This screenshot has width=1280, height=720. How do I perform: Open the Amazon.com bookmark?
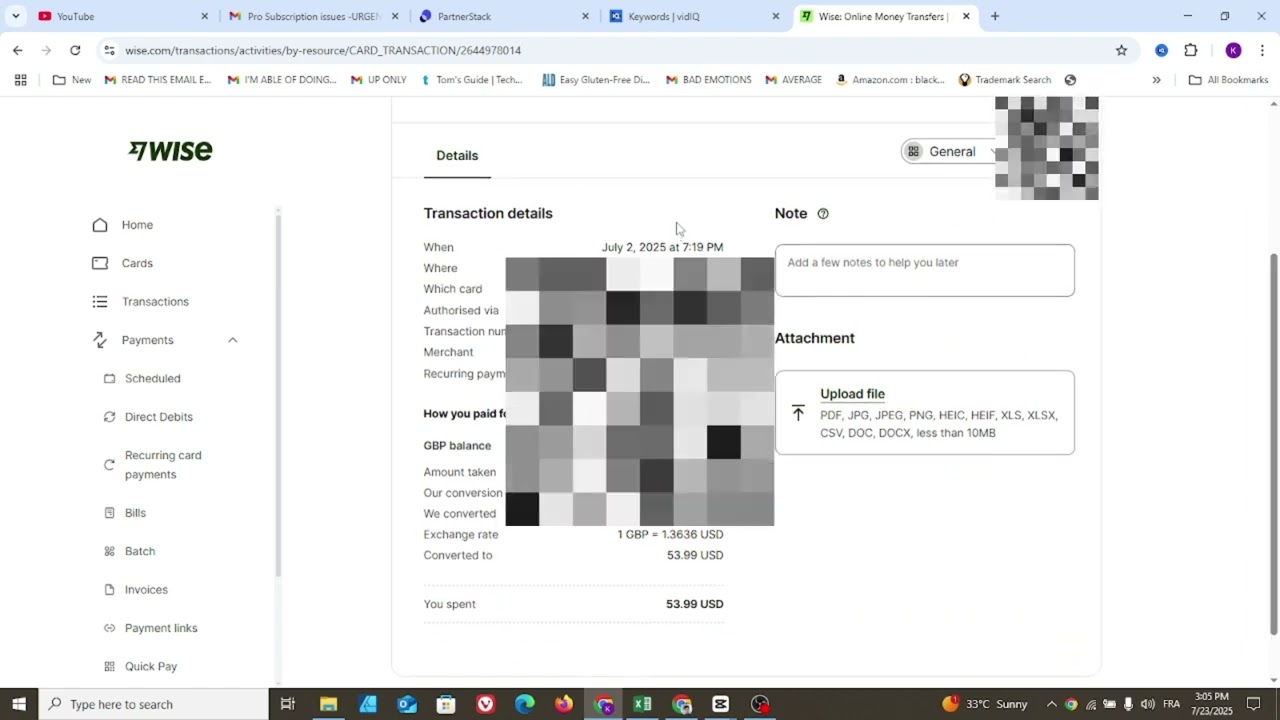pyautogui.click(x=890, y=80)
